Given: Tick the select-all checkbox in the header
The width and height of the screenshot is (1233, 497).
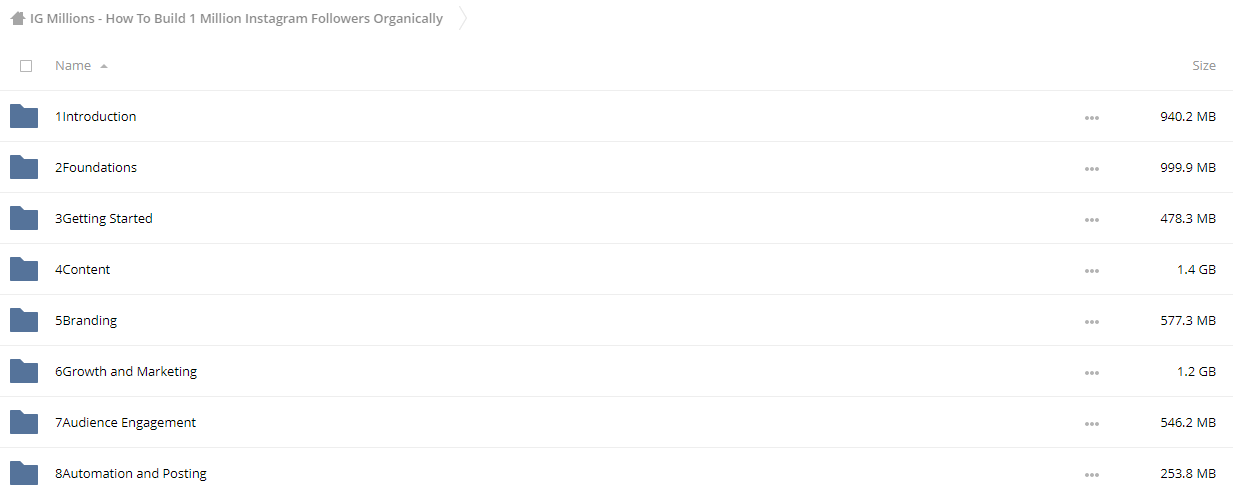Looking at the screenshot, I should 26,66.
